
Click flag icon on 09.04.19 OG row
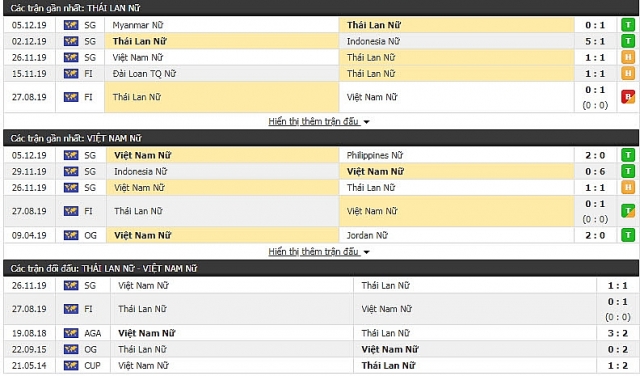71,235
